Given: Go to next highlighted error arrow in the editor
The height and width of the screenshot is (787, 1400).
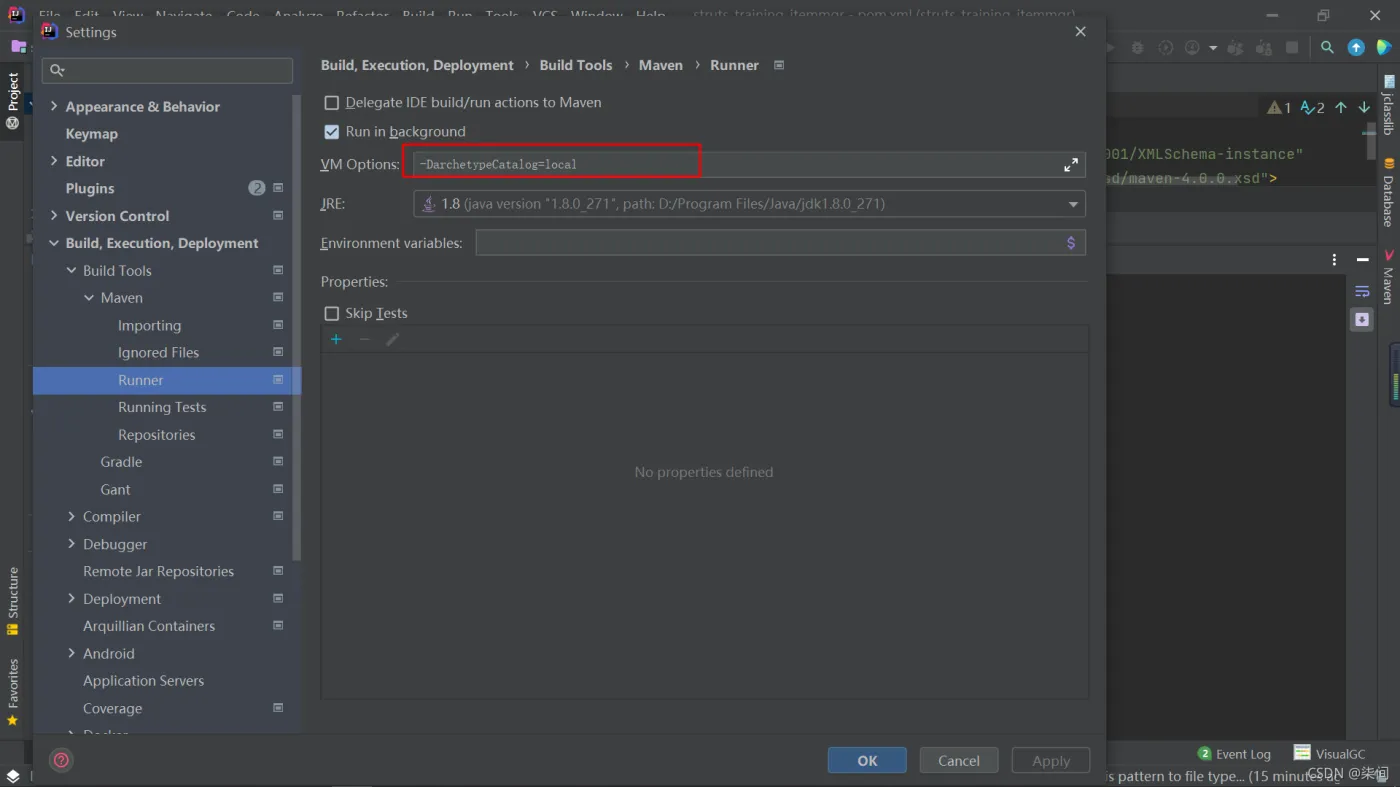Looking at the screenshot, I should pyautogui.click(x=1364, y=107).
